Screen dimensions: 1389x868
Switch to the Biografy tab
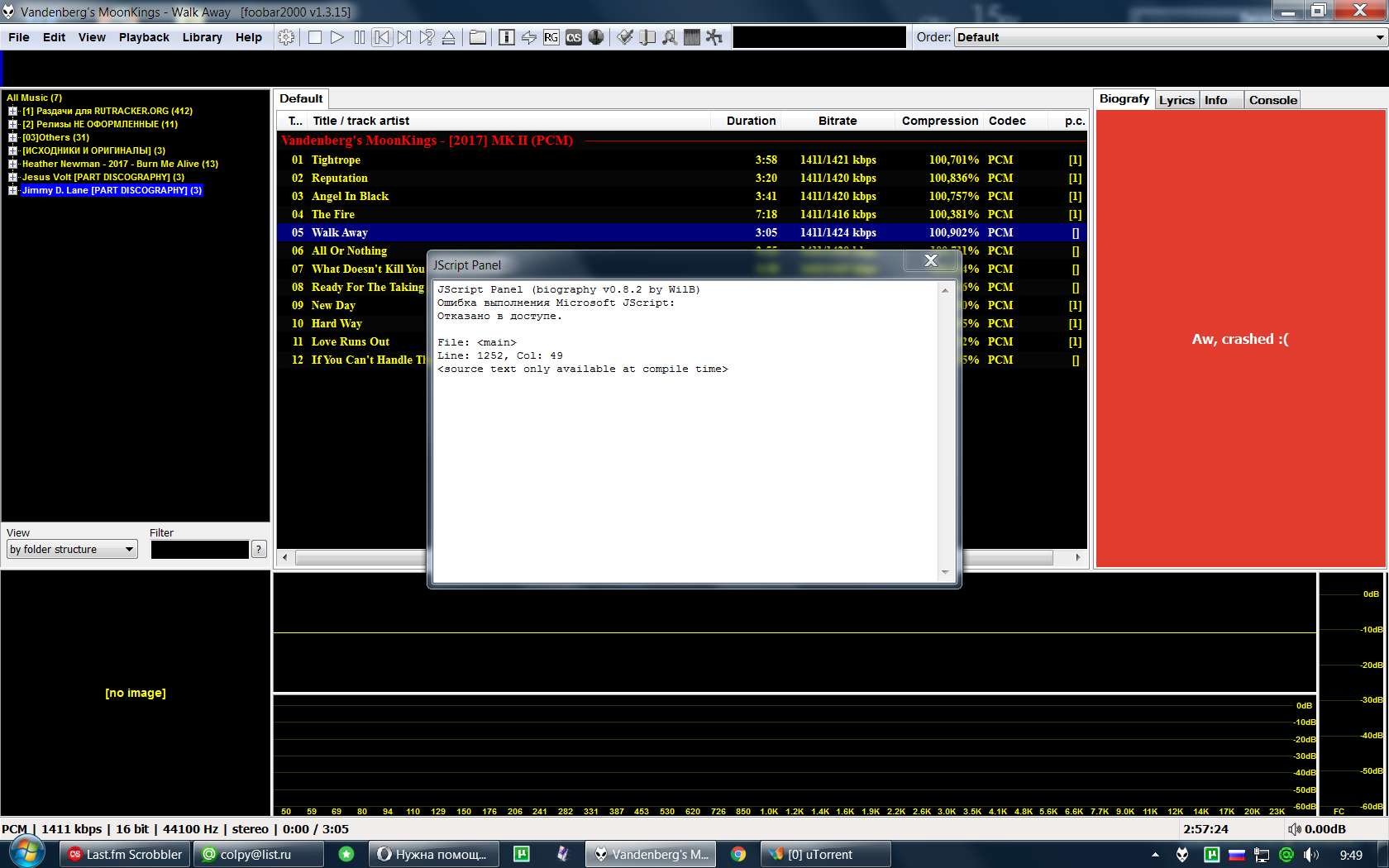point(1124,99)
